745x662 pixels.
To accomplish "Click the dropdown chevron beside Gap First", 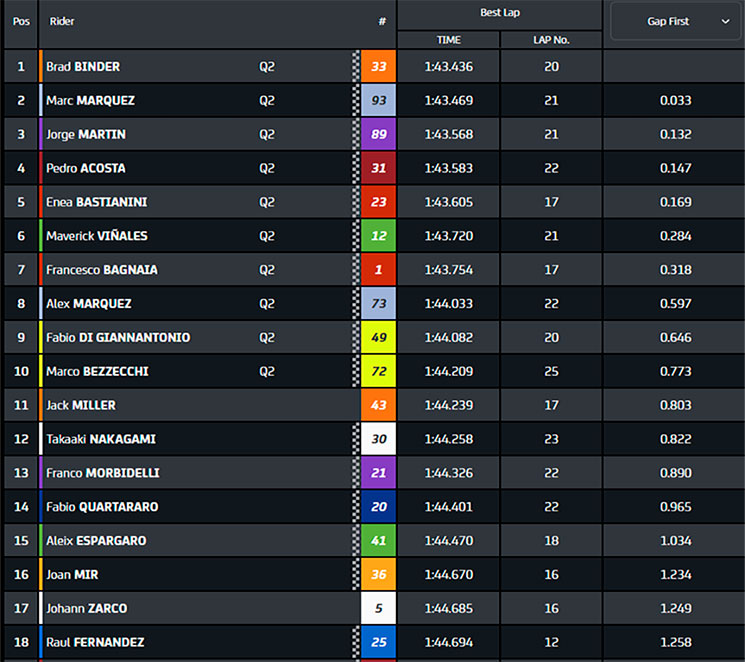I will point(725,21).
